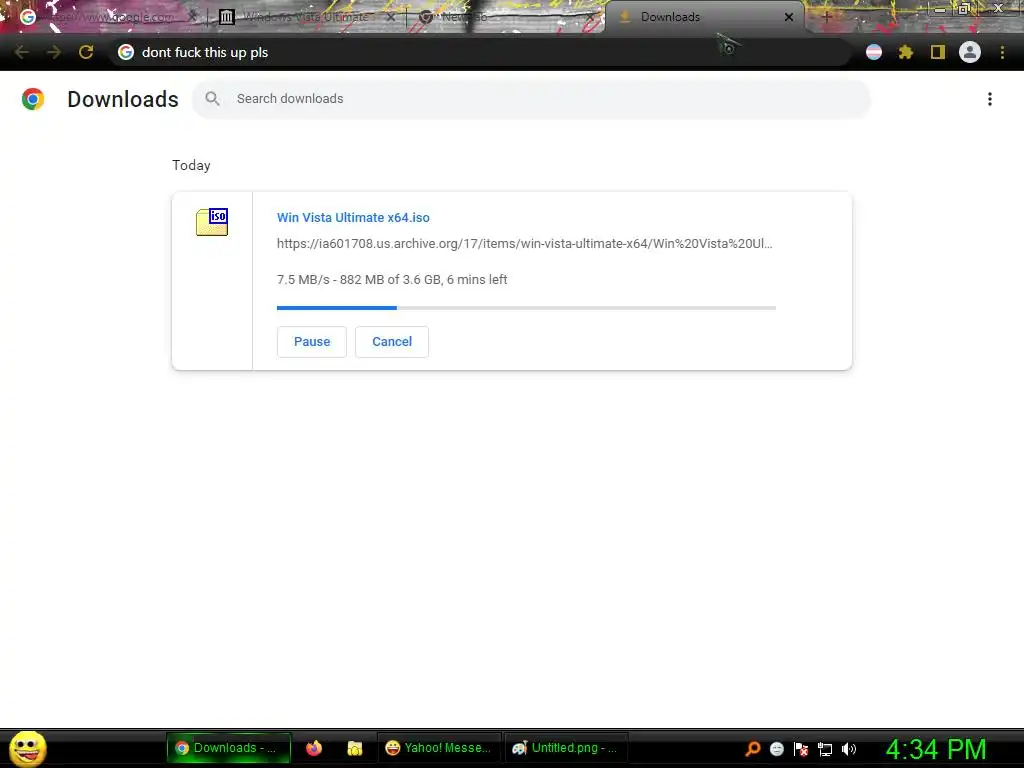Screen dimensions: 1024x768
Task: Click the orange search tray icon
Action: [x=753, y=748]
